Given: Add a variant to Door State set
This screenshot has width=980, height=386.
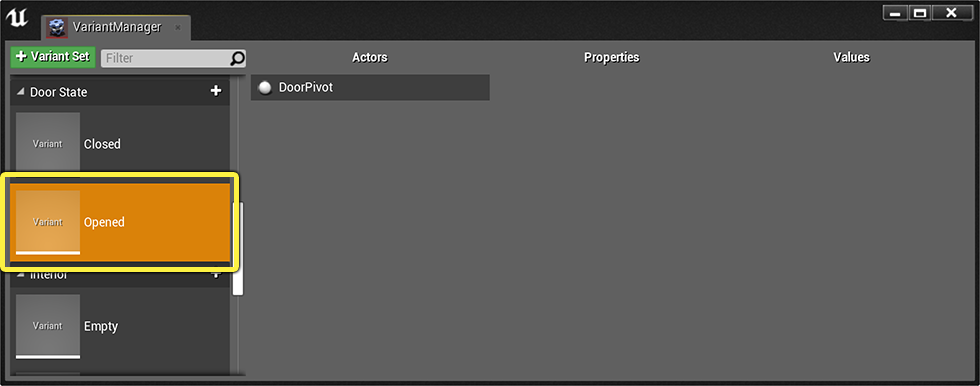Looking at the screenshot, I should (x=216, y=91).
